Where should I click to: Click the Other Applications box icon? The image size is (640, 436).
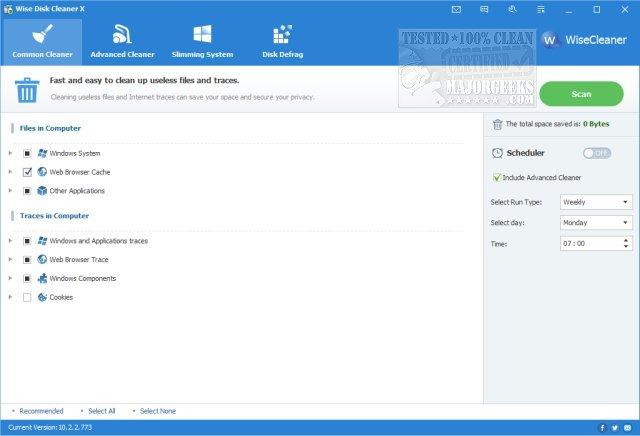click(42, 191)
